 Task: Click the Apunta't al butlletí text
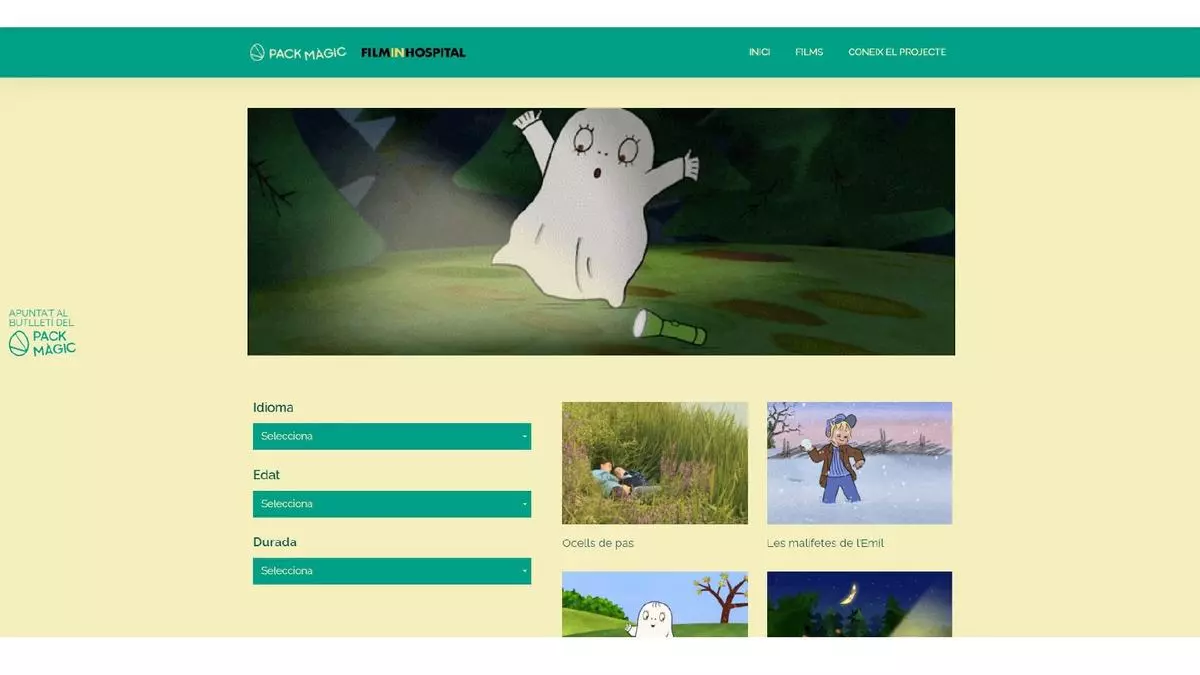(x=41, y=318)
